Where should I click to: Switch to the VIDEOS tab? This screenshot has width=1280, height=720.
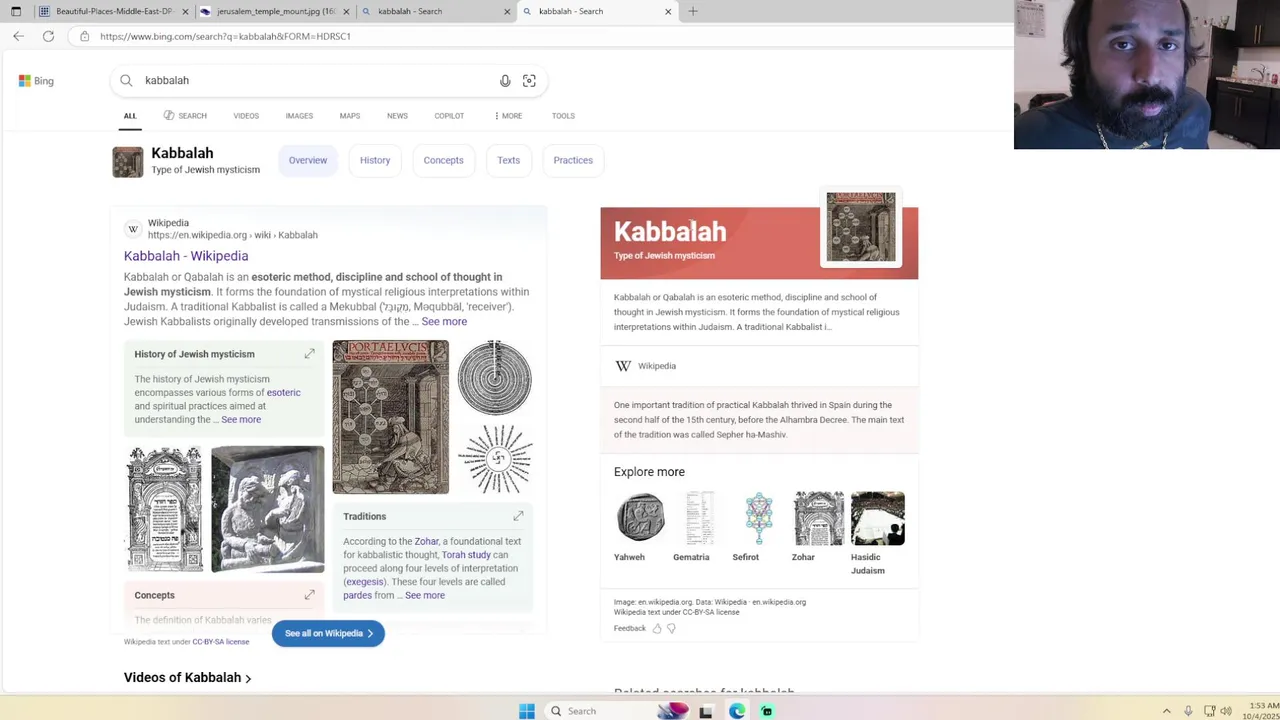click(246, 116)
